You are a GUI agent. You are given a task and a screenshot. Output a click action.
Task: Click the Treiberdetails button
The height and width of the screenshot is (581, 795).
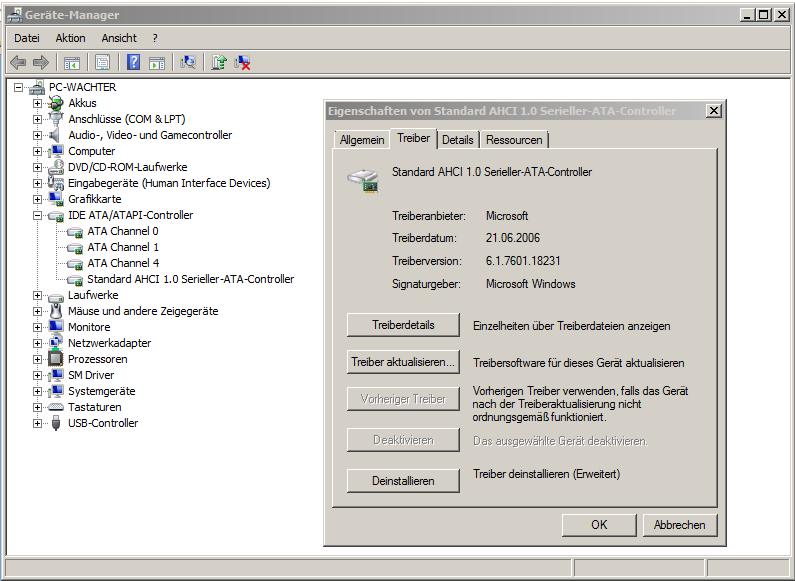point(403,325)
